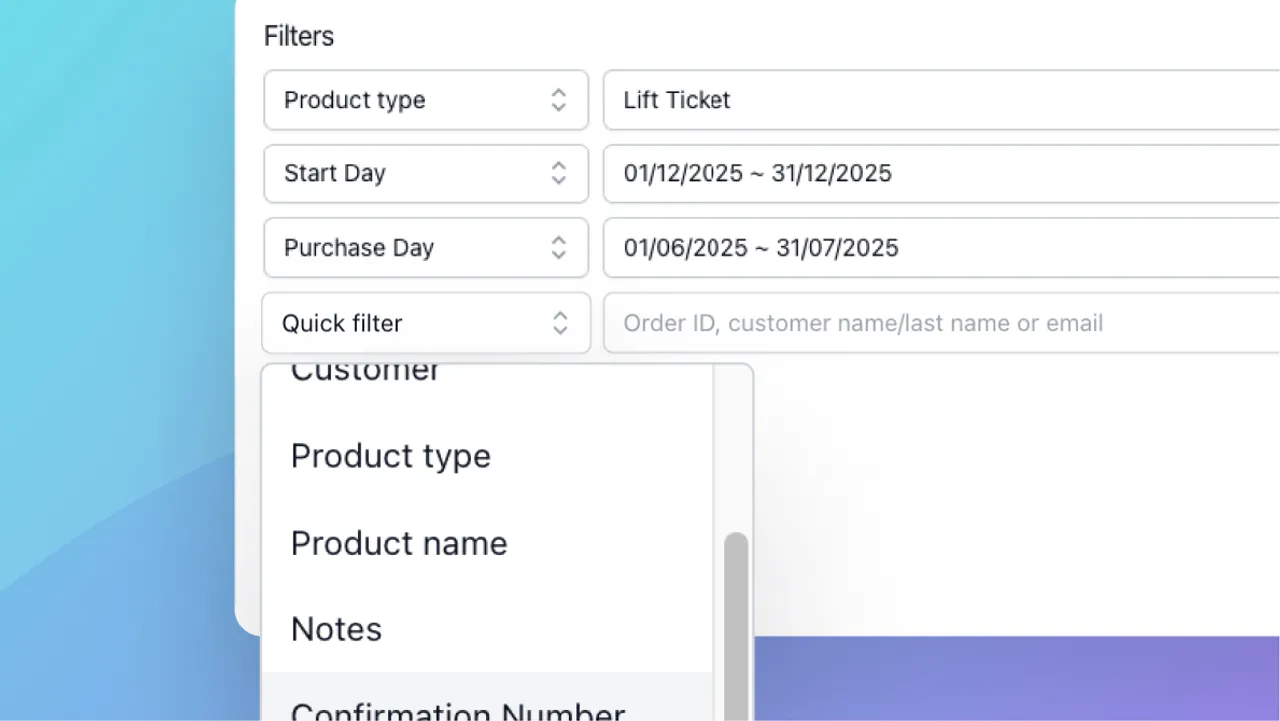Select Product name in the dropdown list
The height and width of the screenshot is (721, 1280).
(487, 543)
